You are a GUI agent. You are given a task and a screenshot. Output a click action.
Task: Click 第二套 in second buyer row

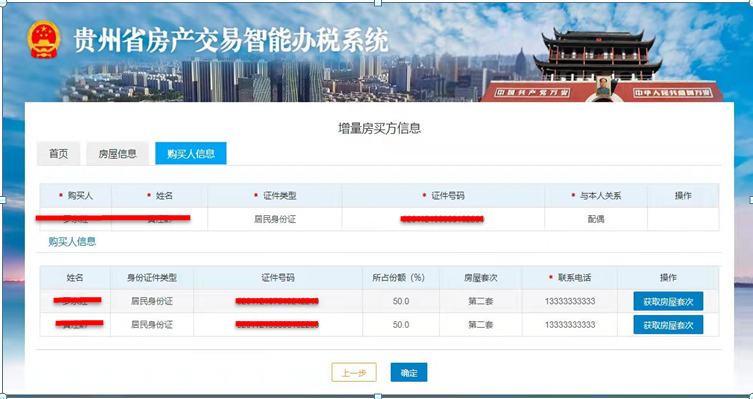click(481, 325)
